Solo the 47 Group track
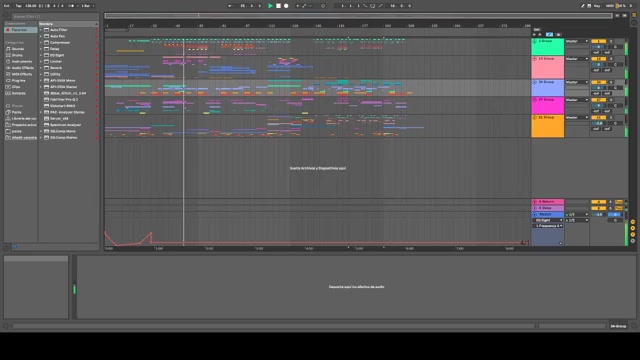The image size is (640, 360). pos(611,100)
